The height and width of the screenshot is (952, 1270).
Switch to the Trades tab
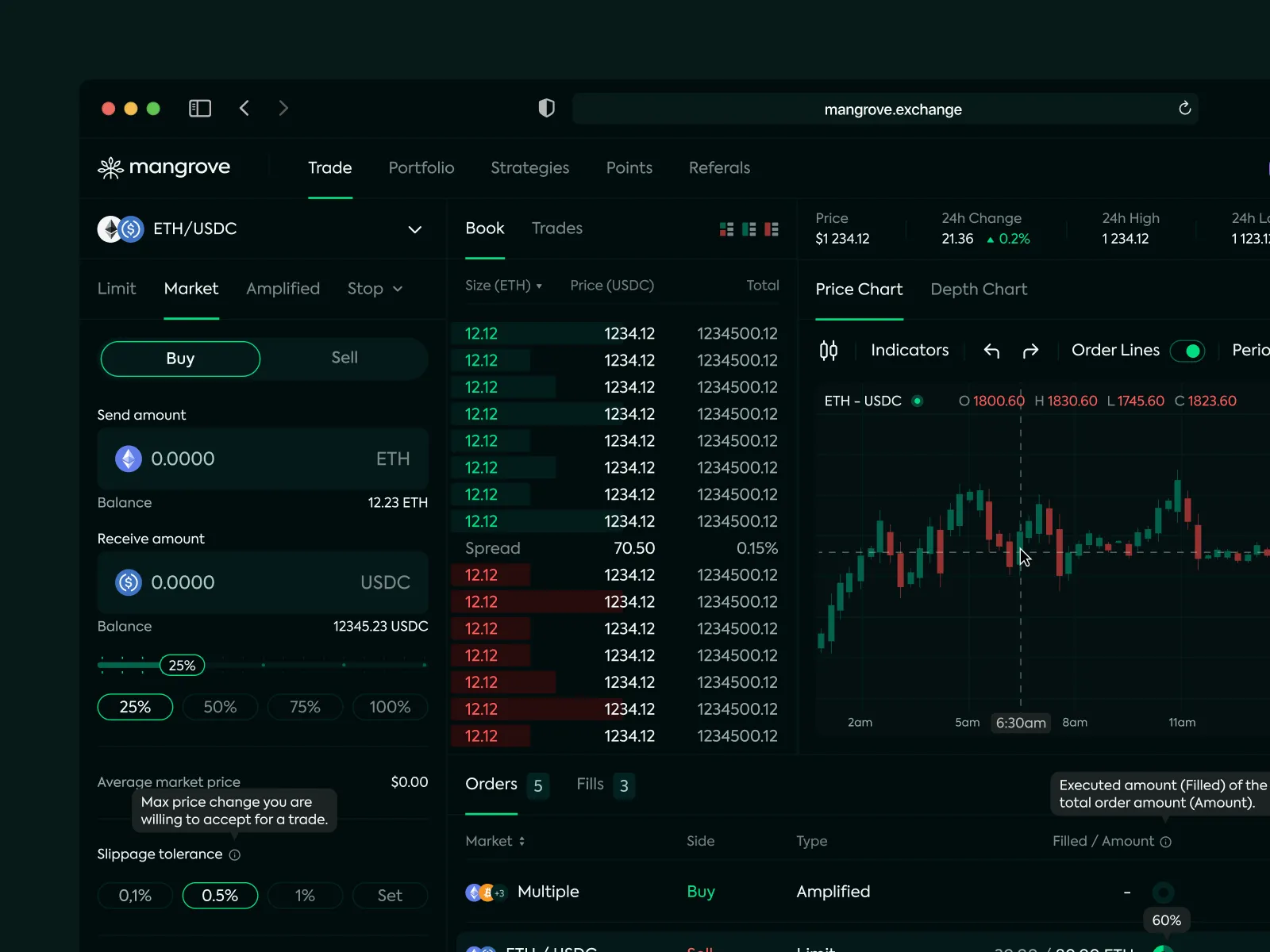pyautogui.click(x=557, y=228)
